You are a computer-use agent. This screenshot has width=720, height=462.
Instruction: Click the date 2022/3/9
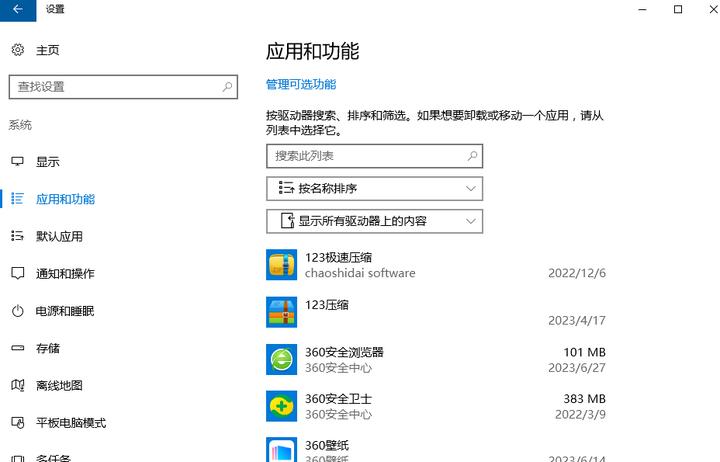580,415
